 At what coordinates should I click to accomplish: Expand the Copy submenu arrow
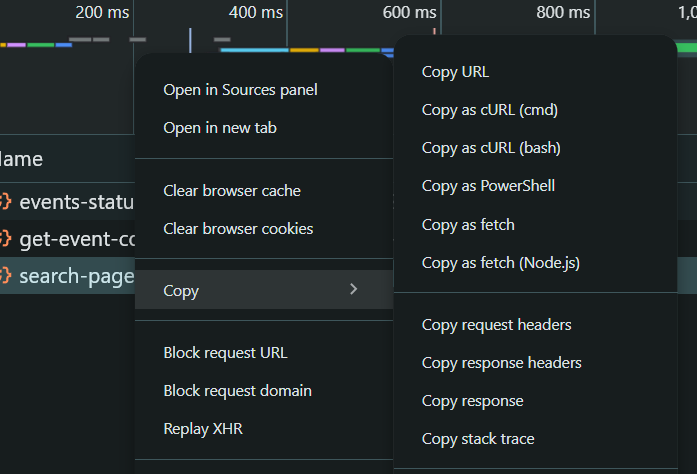(353, 289)
